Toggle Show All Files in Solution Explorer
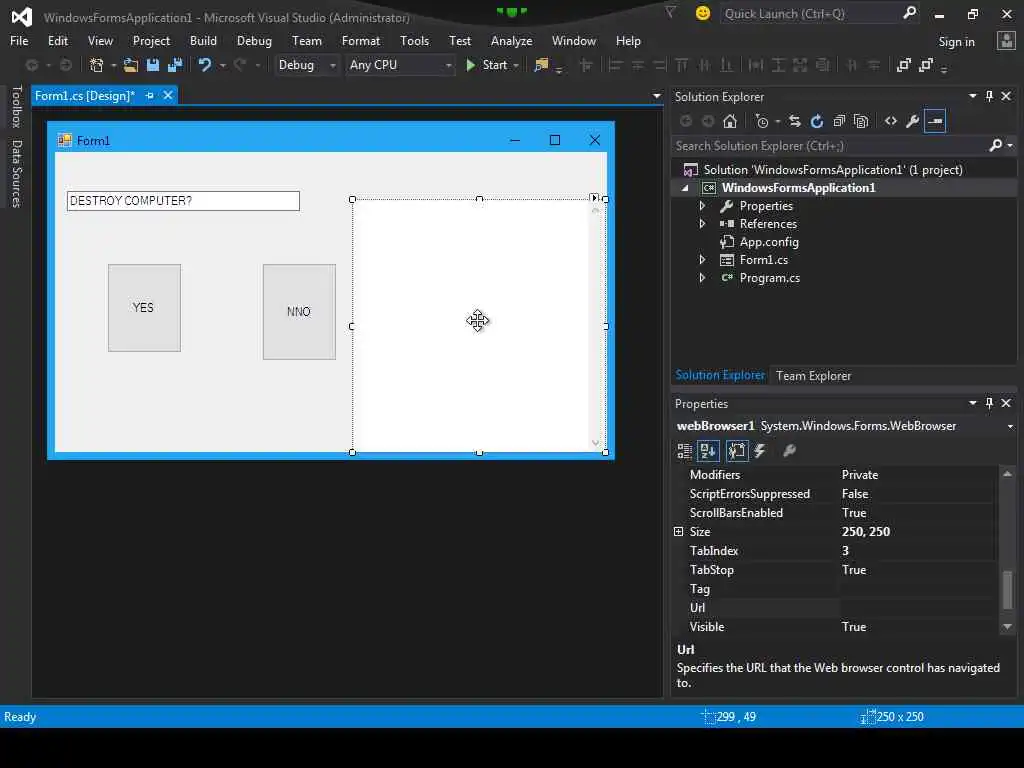Image resolution: width=1024 pixels, height=768 pixels. pyautogui.click(x=861, y=121)
